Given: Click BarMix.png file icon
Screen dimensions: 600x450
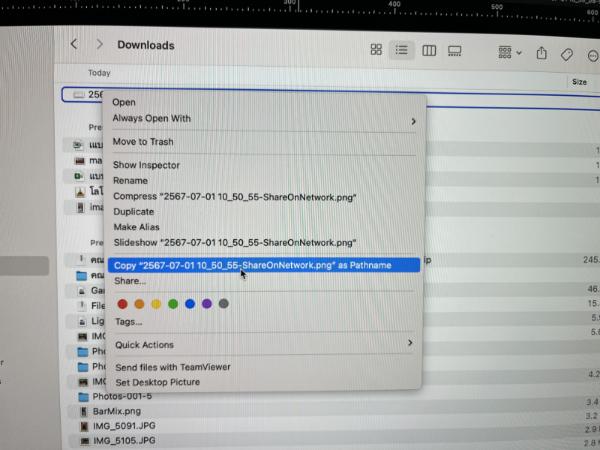Looking at the screenshot, I should (x=83, y=412).
